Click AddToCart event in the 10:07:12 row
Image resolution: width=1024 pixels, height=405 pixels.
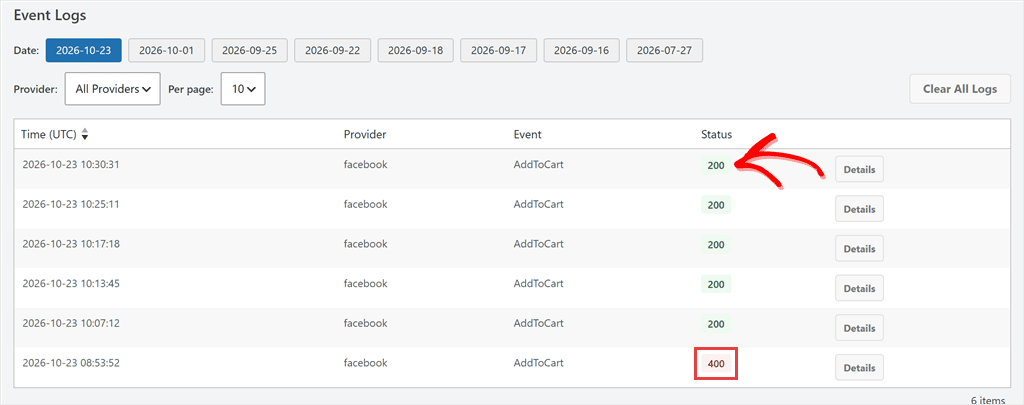click(x=538, y=323)
